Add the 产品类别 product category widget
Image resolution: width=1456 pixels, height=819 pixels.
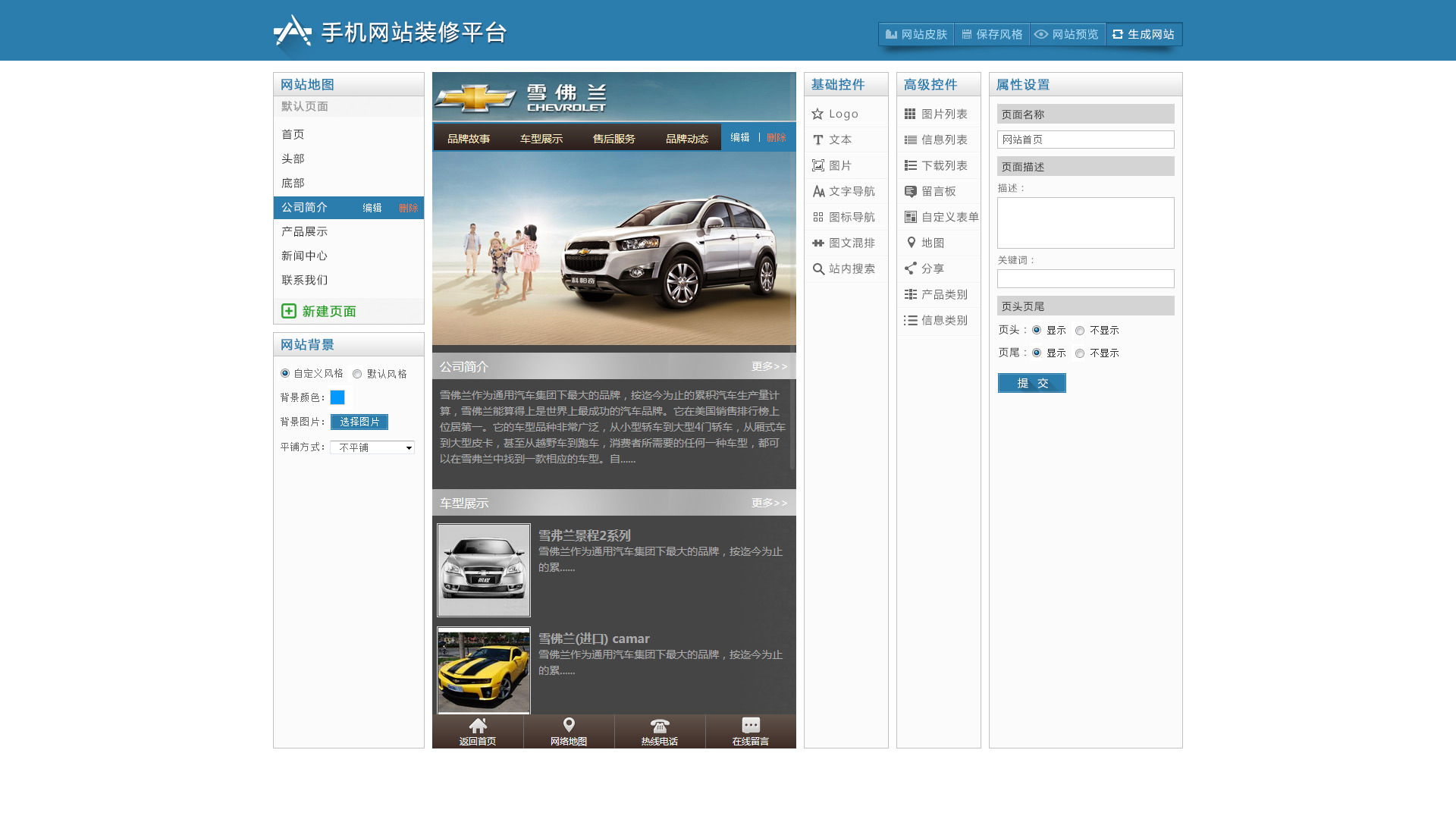pyautogui.click(x=938, y=294)
